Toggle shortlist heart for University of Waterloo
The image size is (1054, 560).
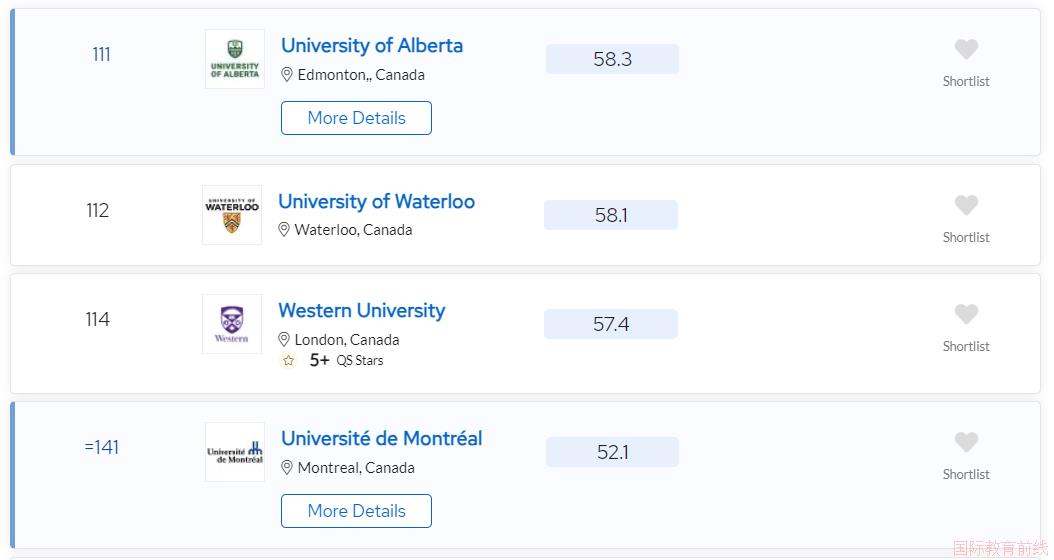point(966,205)
